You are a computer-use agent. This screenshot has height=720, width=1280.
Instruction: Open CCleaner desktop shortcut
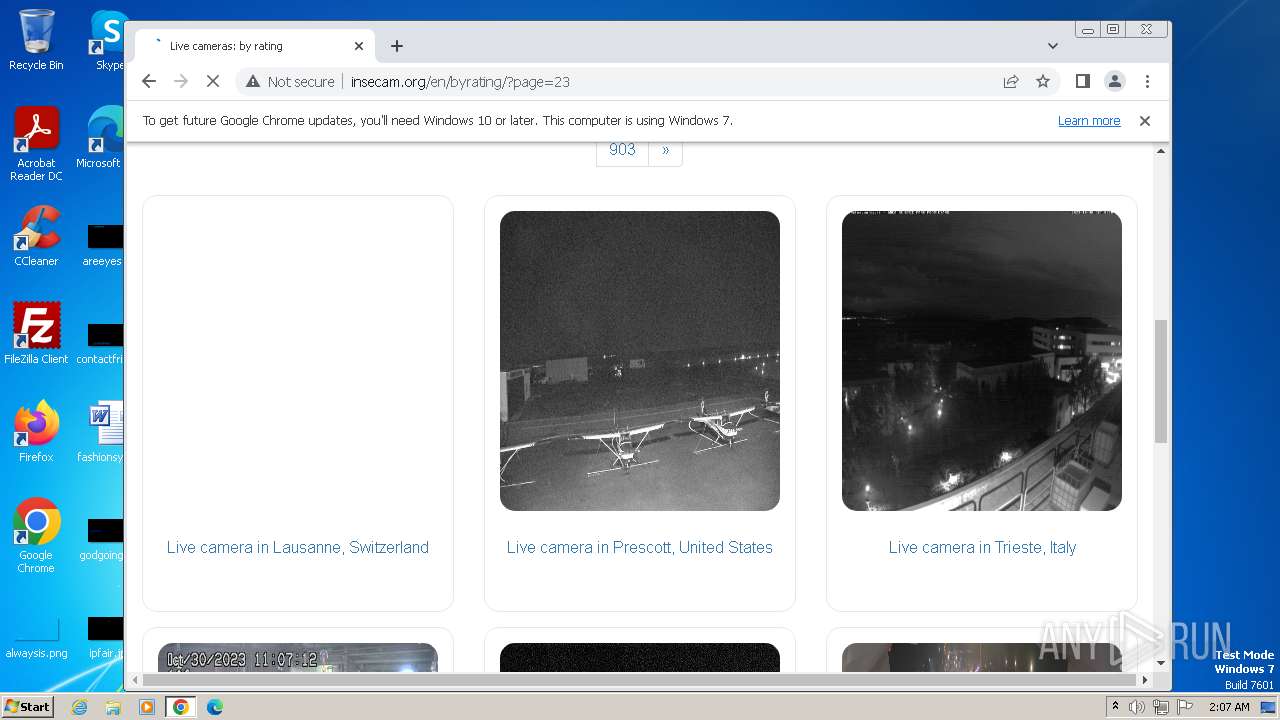point(36,236)
